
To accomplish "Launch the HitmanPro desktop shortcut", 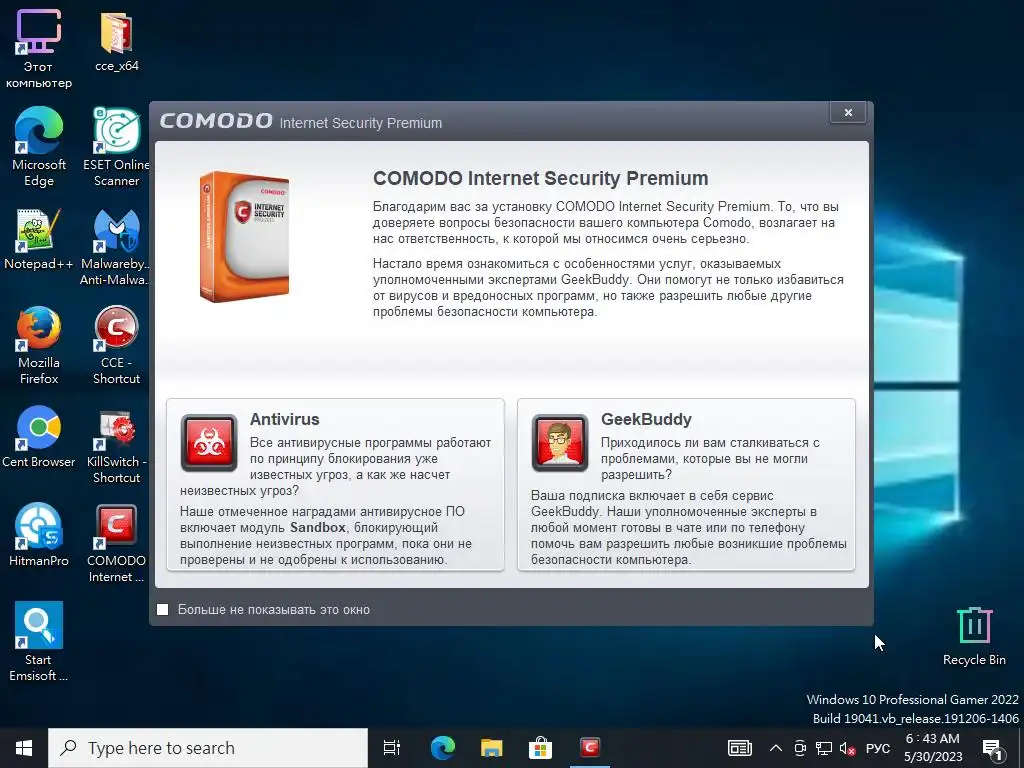I will click(x=39, y=535).
